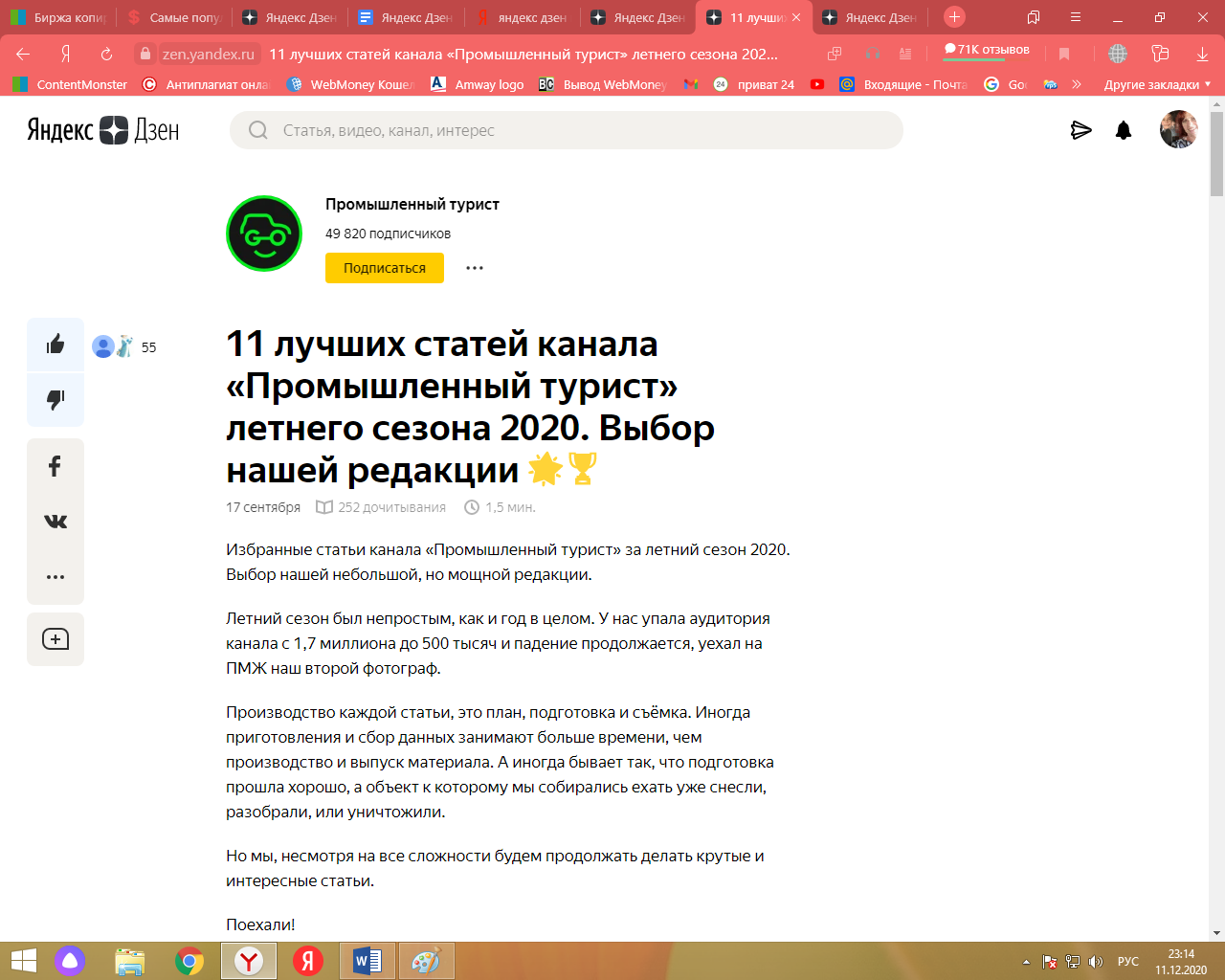Share article on Facebook

pyautogui.click(x=56, y=466)
